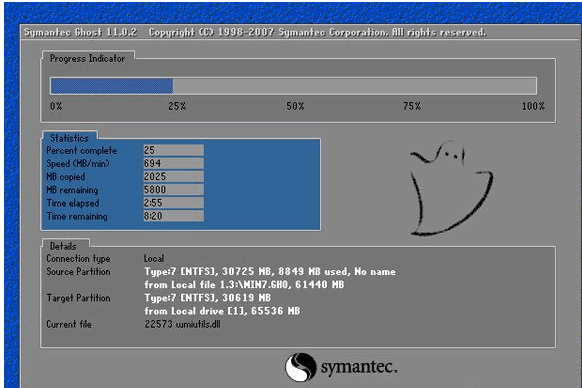Select the Details tab label
582x388 pixels.
coord(63,246)
